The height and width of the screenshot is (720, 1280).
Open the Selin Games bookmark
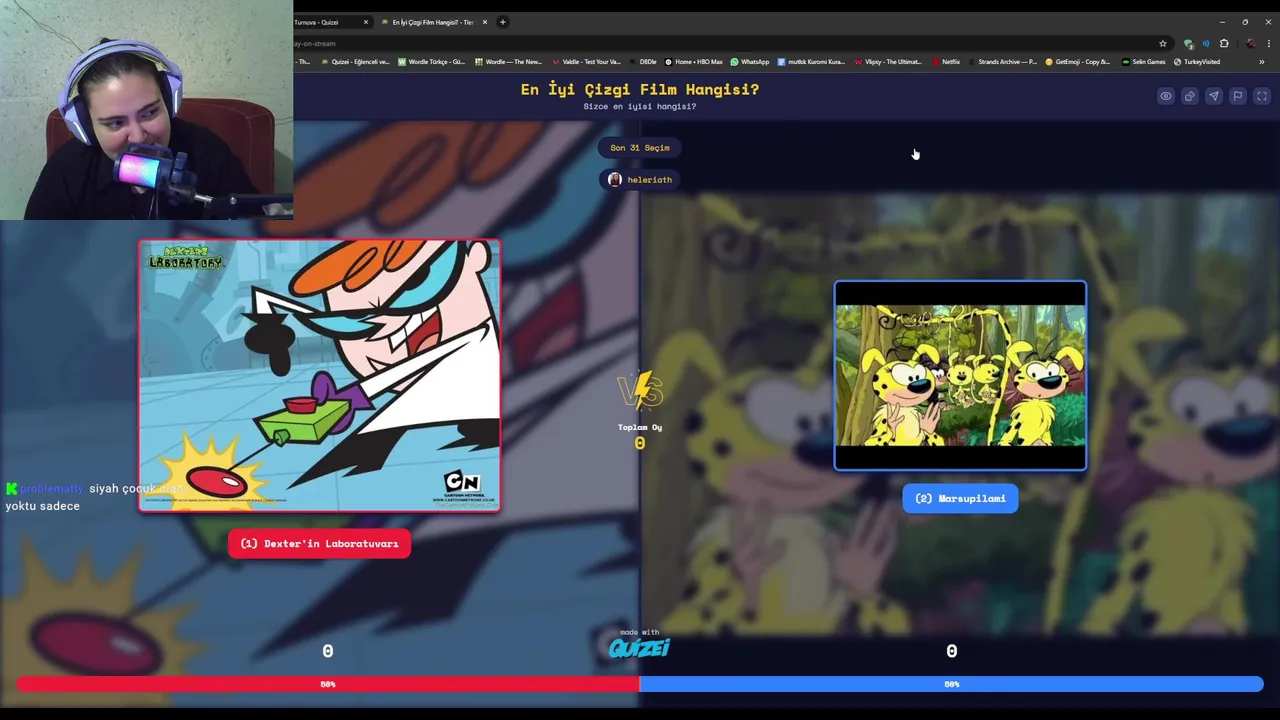(x=1143, y=62)
